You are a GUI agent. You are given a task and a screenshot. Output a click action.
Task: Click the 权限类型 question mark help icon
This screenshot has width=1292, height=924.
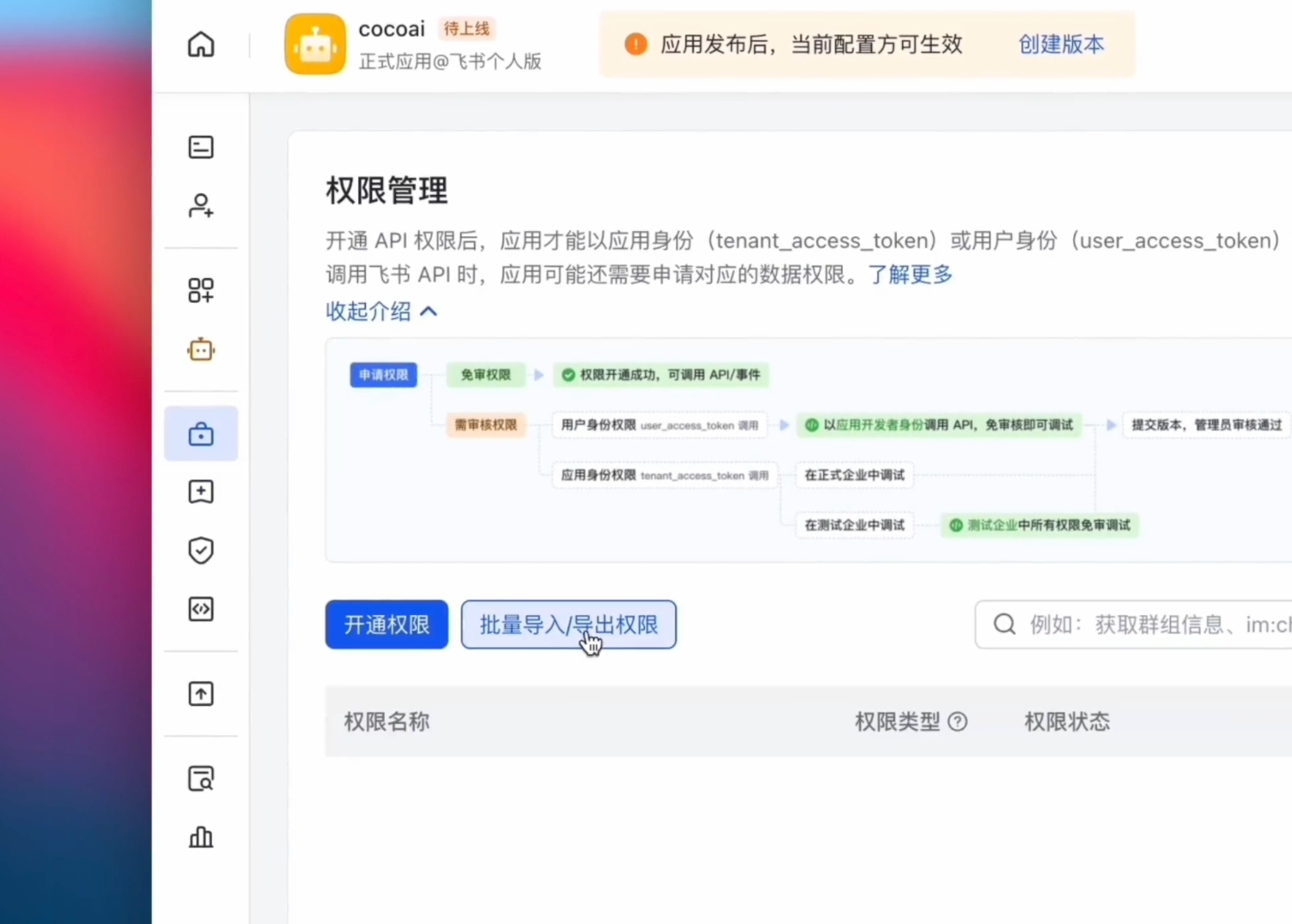point(958,722)
